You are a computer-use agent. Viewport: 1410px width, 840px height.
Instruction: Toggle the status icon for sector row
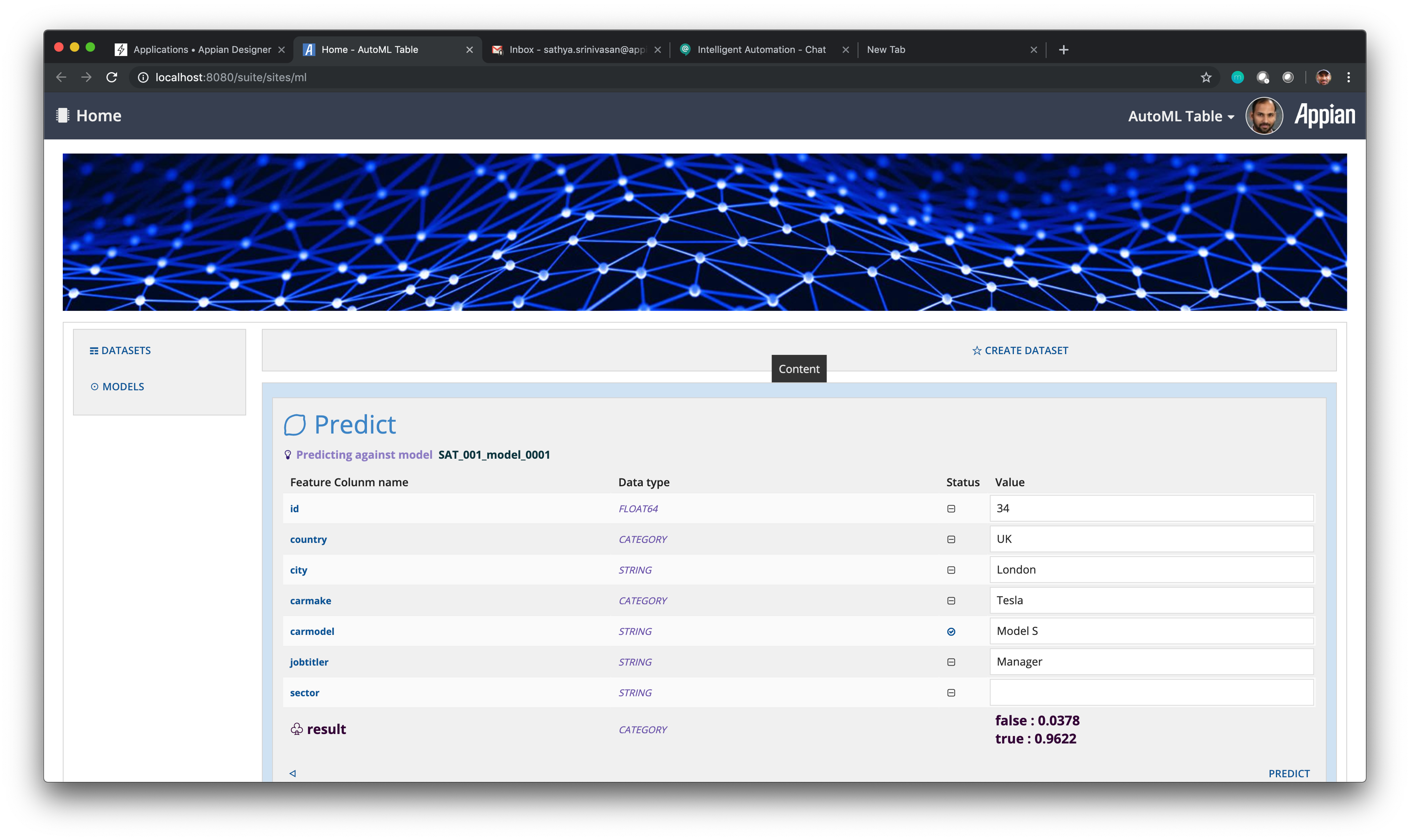[x=951, y=693]
